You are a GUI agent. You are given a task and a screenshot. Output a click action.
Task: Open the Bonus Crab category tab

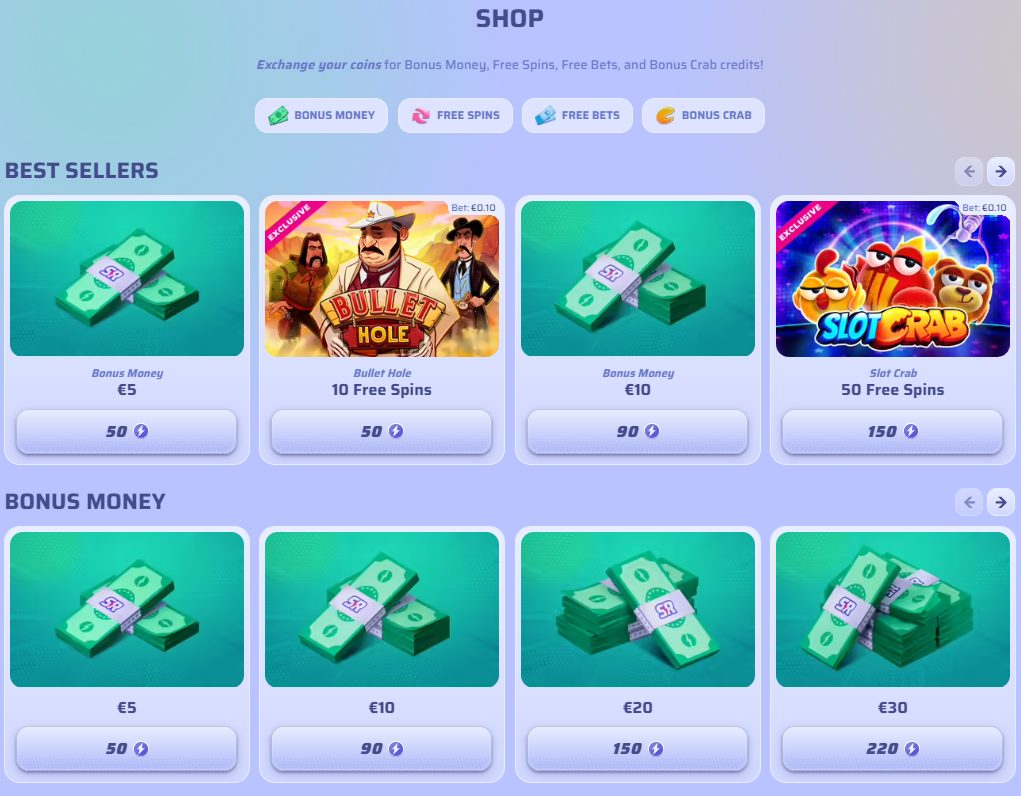tap(703, 115)
